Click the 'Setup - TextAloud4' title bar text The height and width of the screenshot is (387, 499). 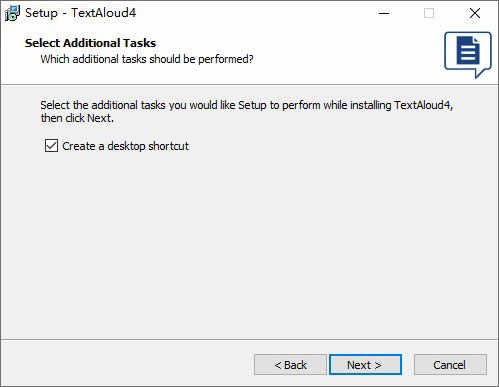tap(80, 13)
